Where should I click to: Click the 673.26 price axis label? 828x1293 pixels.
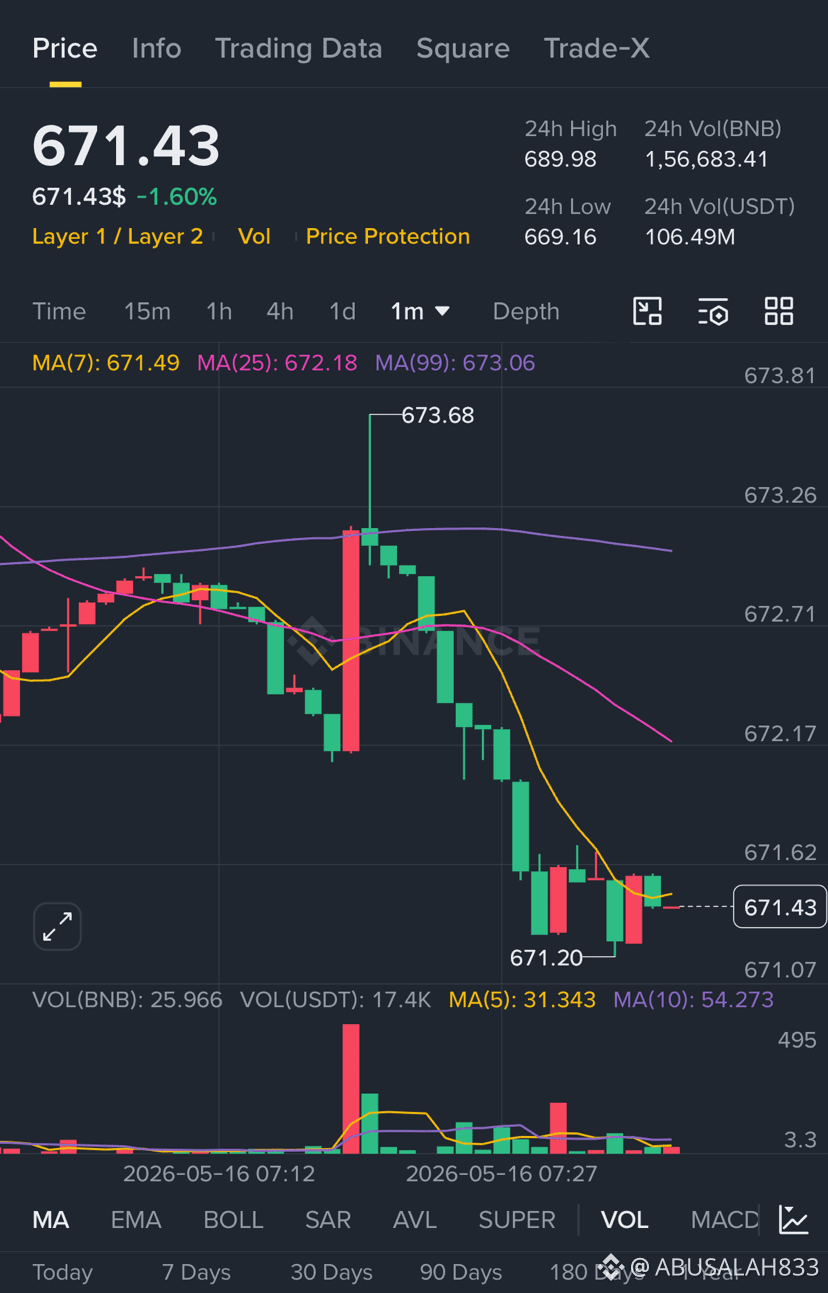pos(781,495)
